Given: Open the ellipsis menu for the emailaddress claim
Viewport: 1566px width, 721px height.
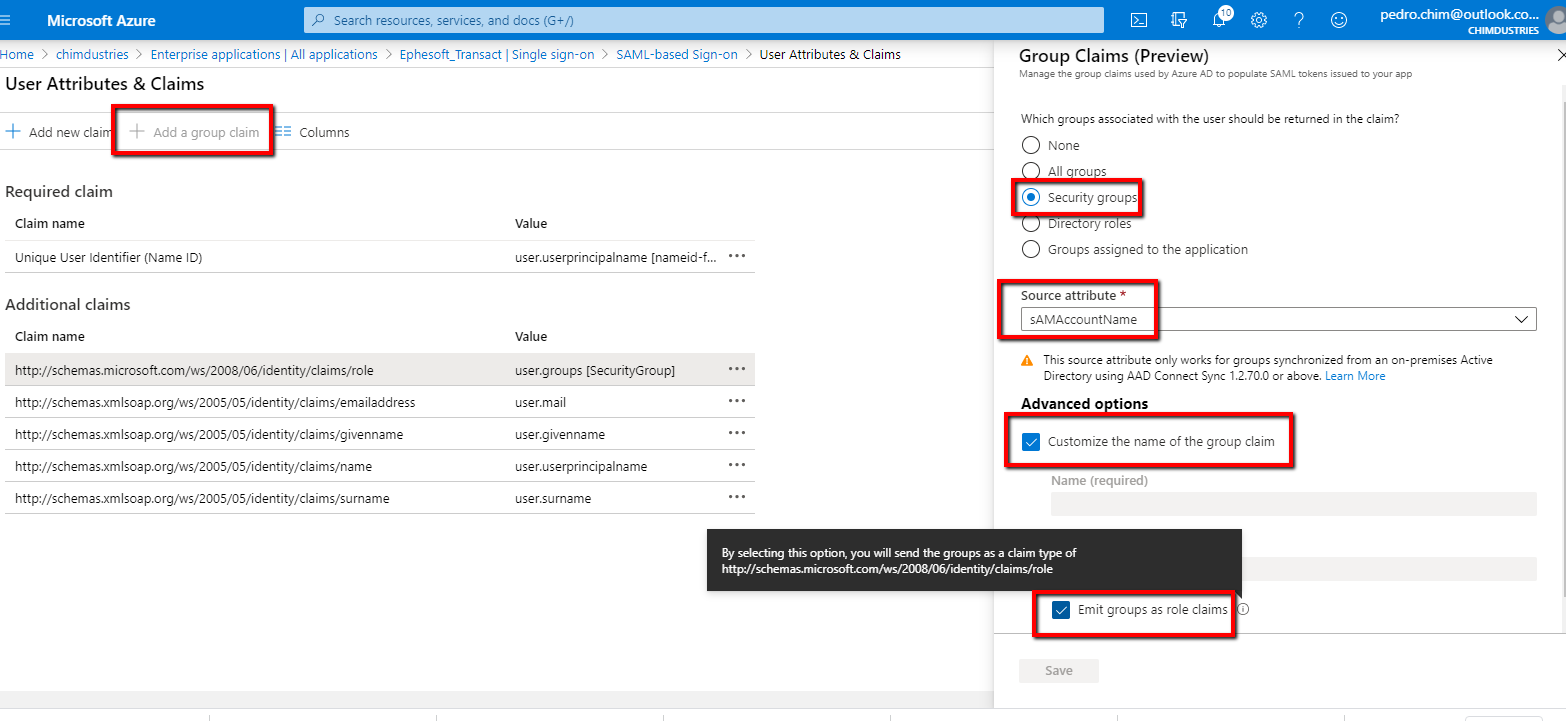Looking at the screenshot, I should pos(737,401).
